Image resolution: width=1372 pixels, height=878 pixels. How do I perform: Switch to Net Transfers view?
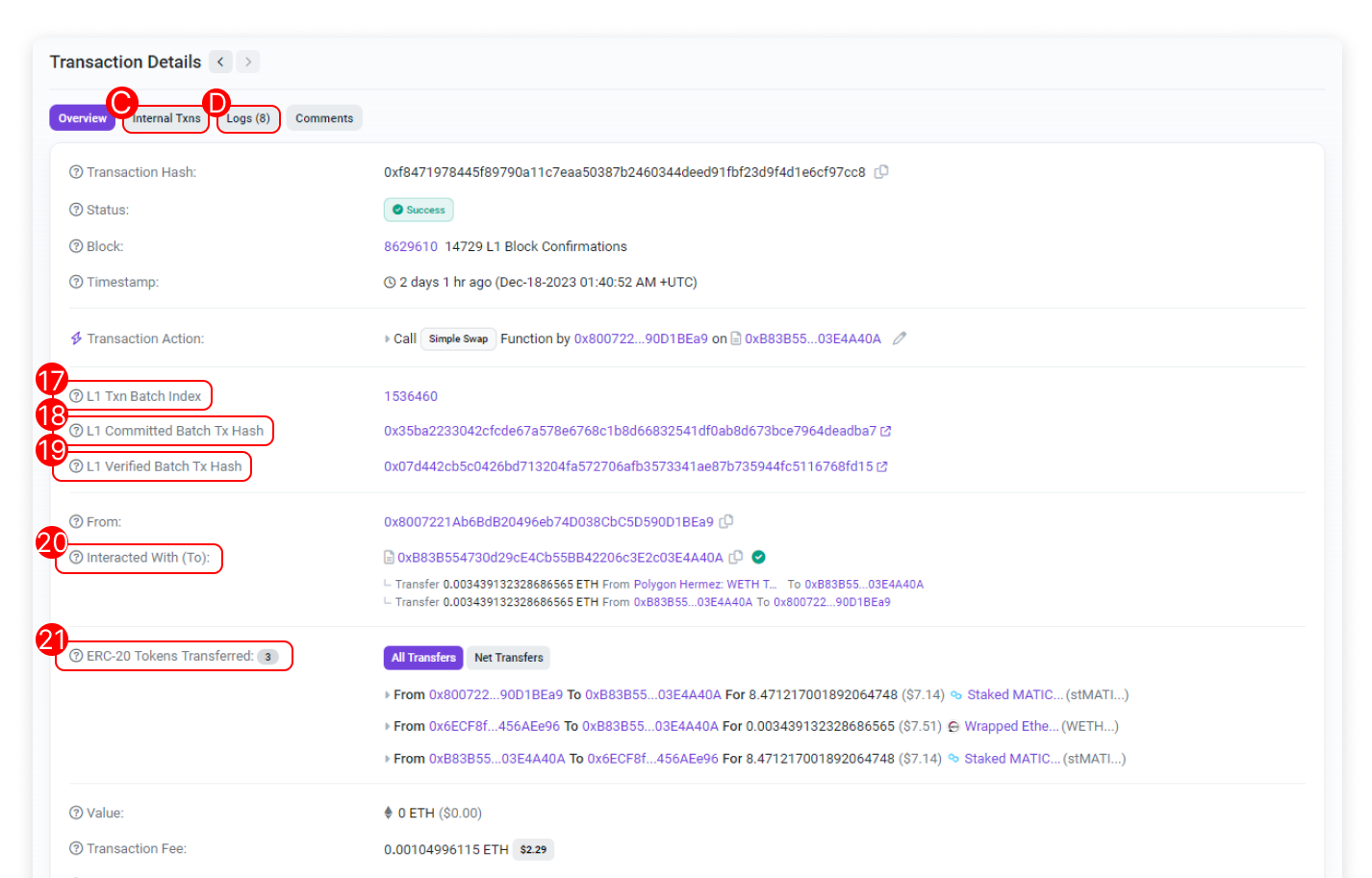pyautogui.click(x=508, y=658)
